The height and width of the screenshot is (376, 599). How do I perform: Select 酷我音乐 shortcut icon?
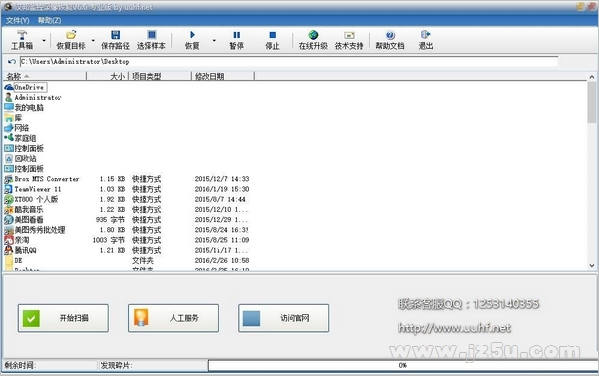(9, 209)
